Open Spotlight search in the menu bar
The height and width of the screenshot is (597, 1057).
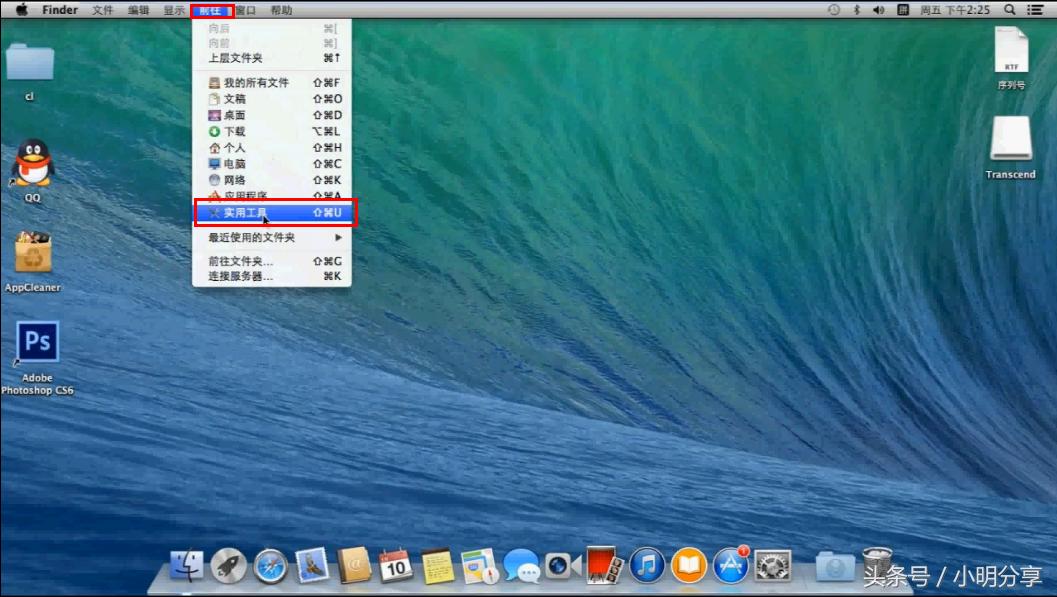tap(1009, 9)
